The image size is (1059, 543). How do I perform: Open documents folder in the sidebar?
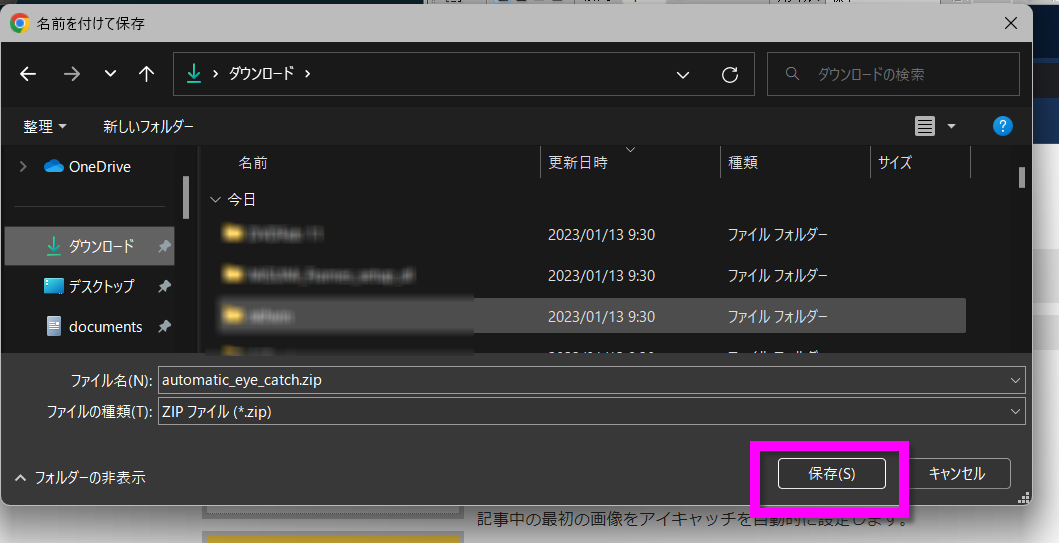click(105, 327)
